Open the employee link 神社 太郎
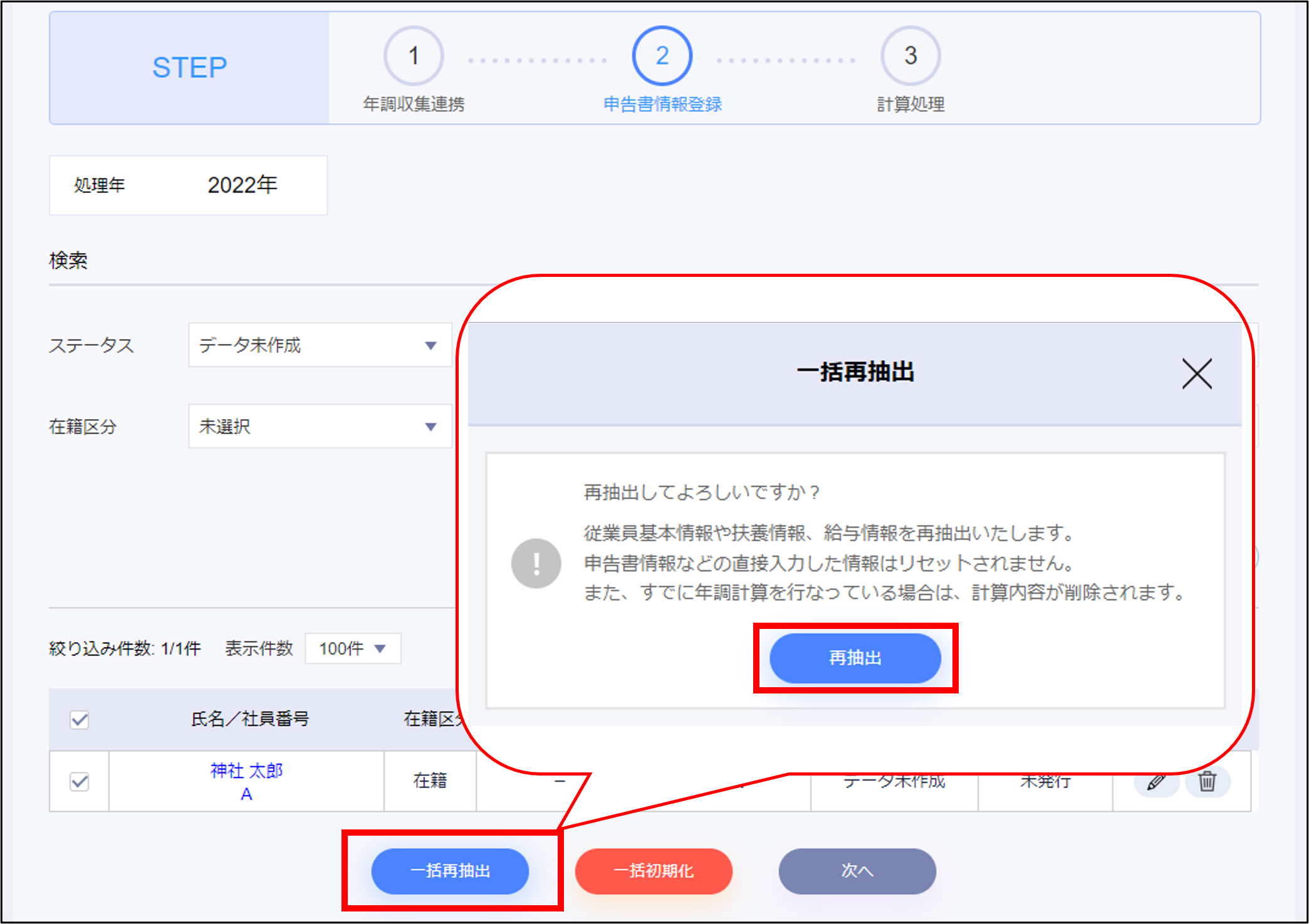The image size is (1309, 924). coord(246,771)
